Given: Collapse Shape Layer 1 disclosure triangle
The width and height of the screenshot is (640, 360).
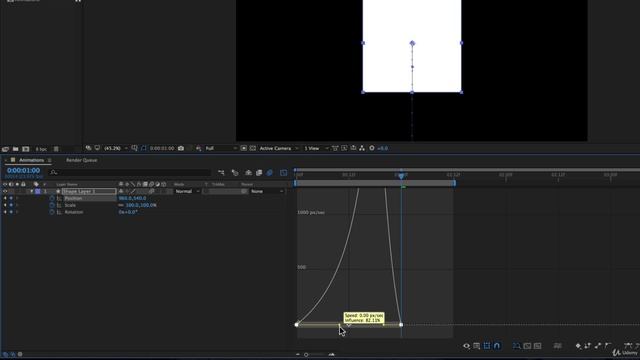Looking at the screenshot, I should tap(31, 191).
